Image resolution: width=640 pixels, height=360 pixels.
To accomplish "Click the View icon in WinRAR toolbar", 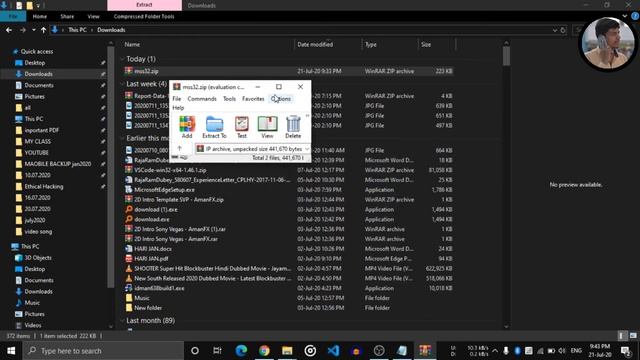I will coord(267,127).
